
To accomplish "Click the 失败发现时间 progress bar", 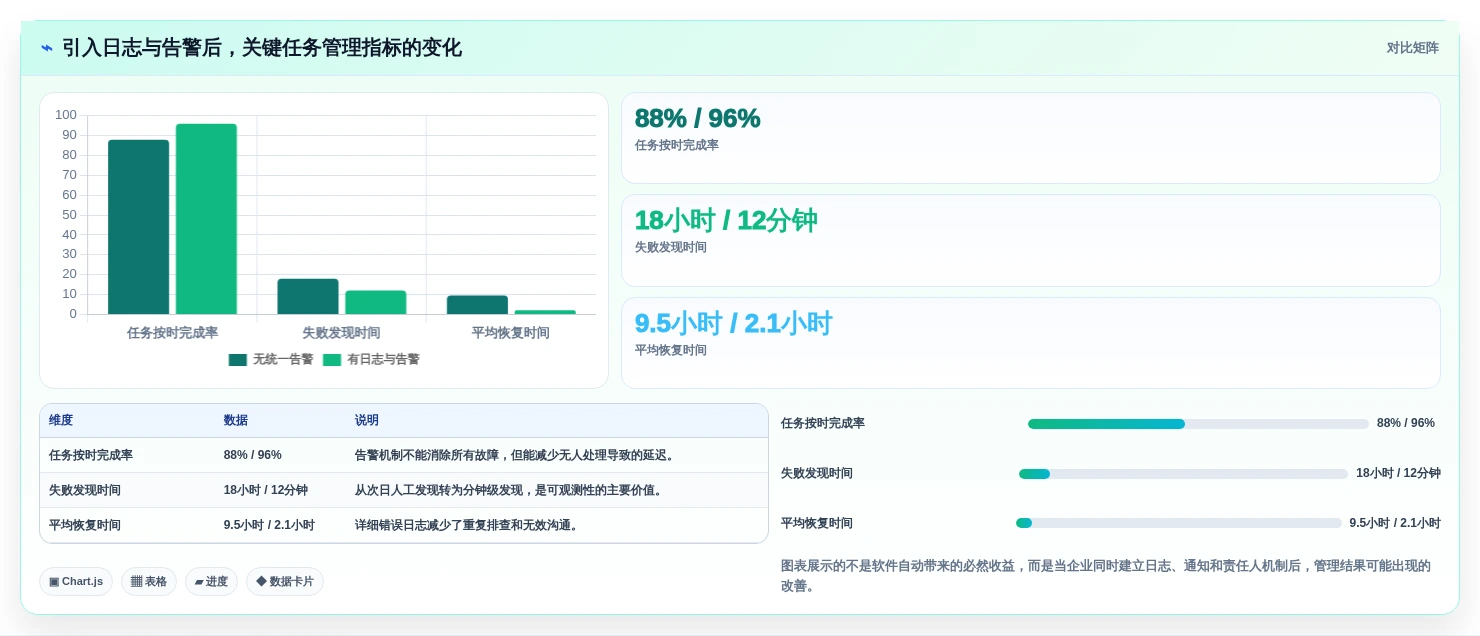I will point(1183,474).
